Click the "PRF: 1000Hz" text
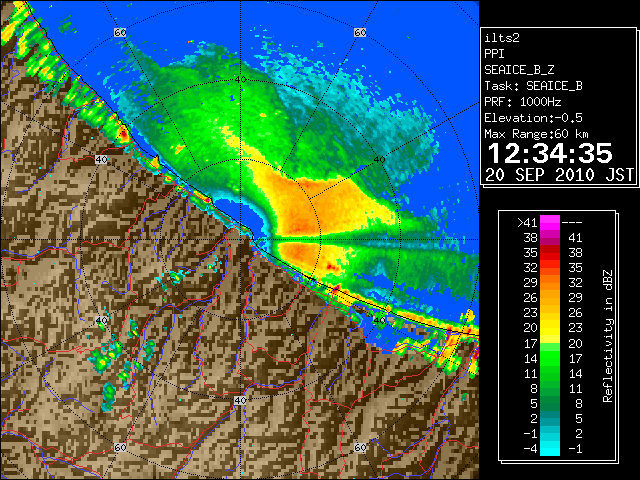Viewport: 640px width, 480px height. 523,102
